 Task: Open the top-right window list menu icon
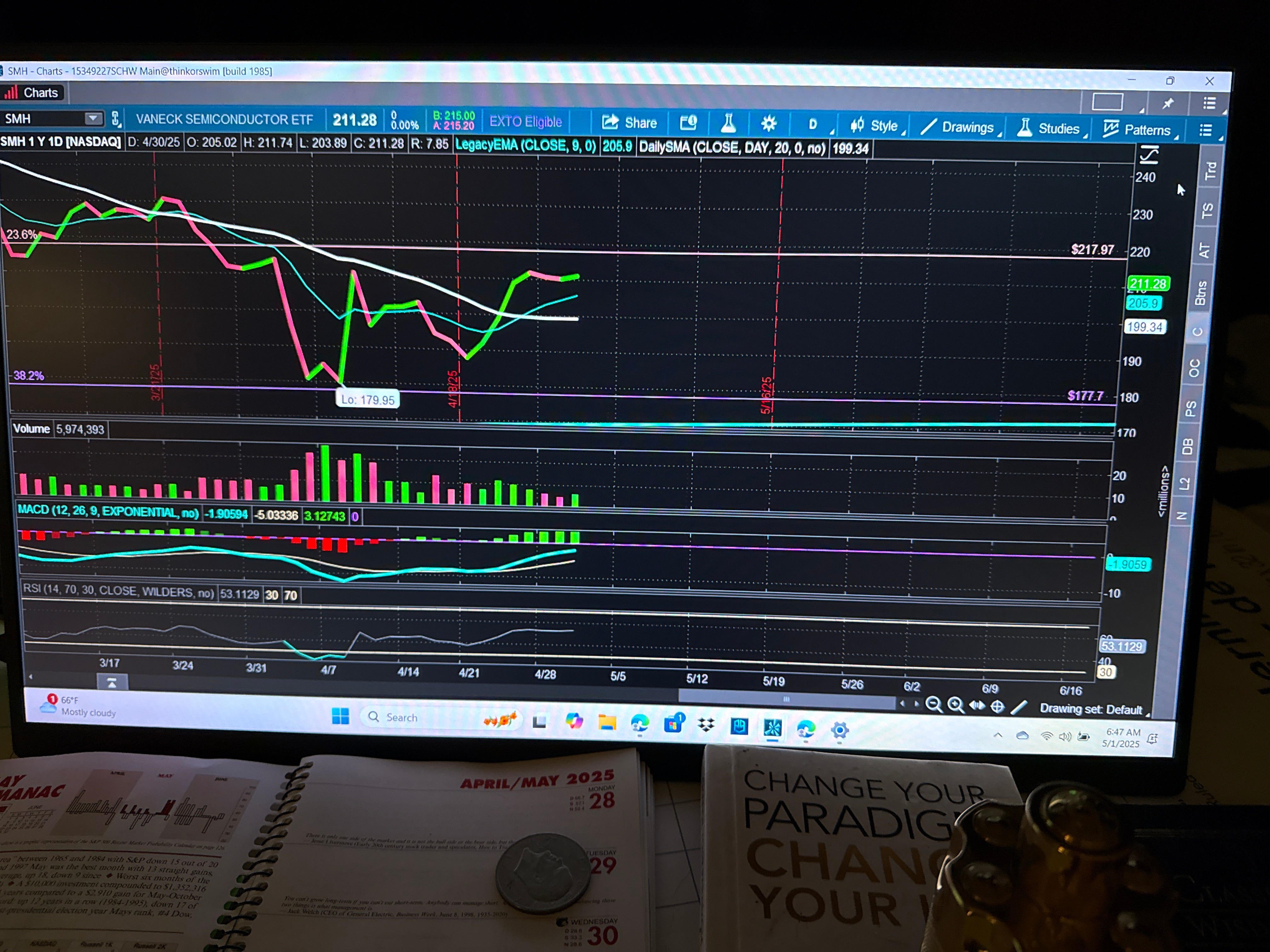point(1210,103)
